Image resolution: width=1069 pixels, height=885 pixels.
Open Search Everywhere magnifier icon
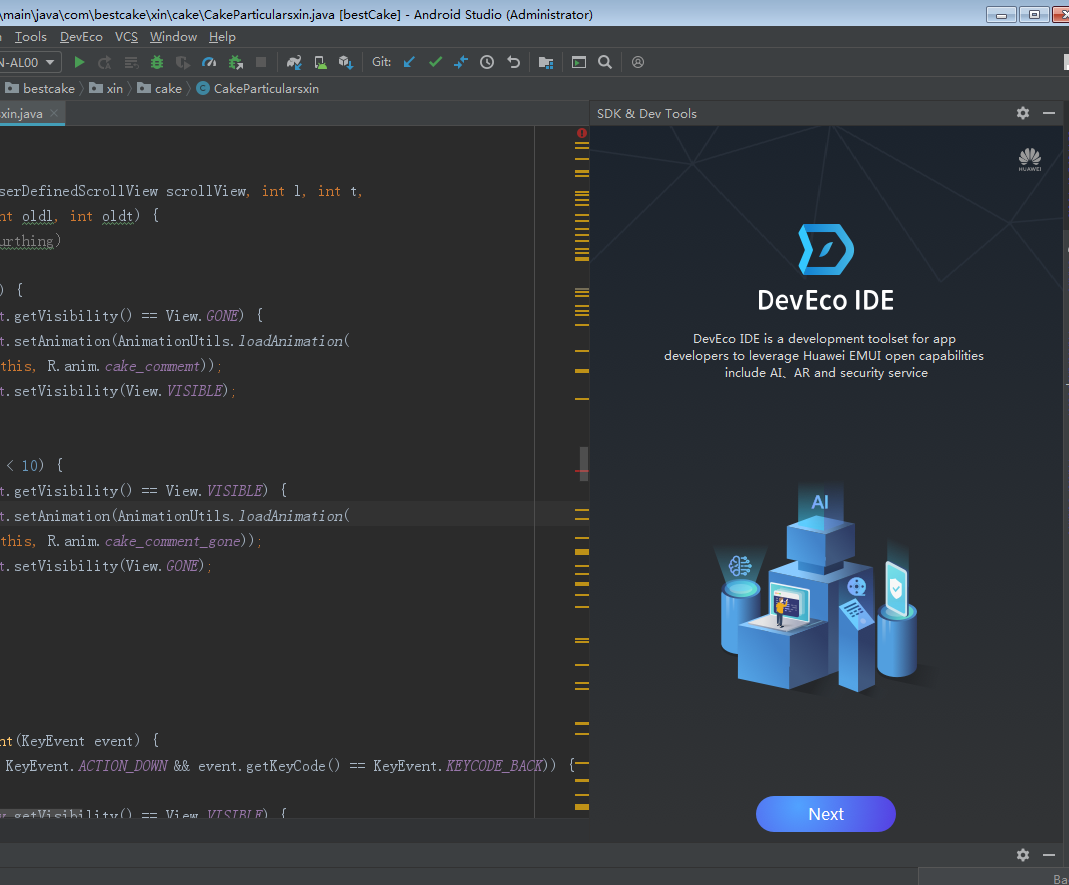[x=605, y=62]
